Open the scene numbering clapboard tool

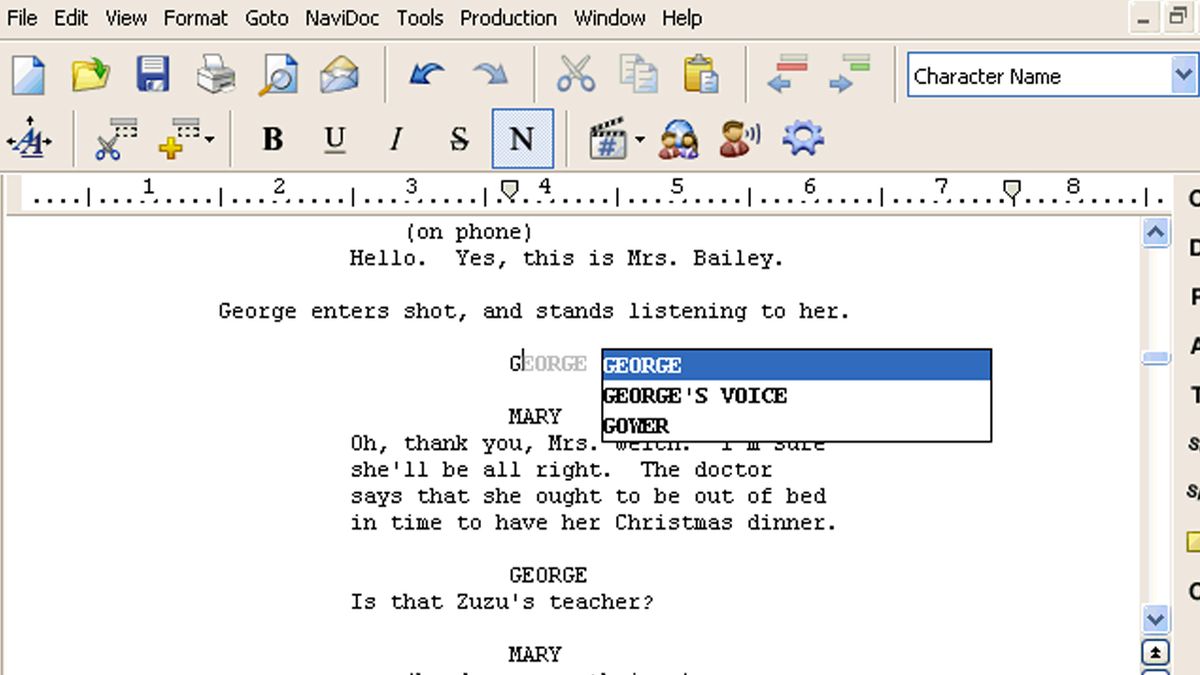coord(606,139)
